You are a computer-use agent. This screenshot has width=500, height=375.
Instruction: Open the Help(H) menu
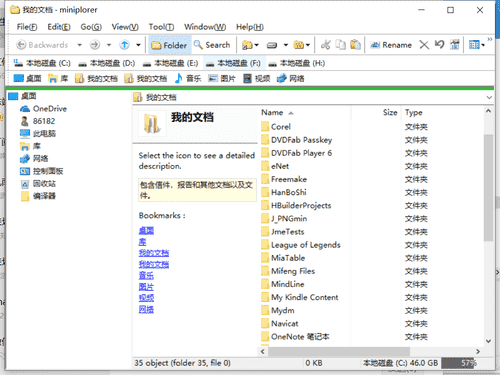250,27
